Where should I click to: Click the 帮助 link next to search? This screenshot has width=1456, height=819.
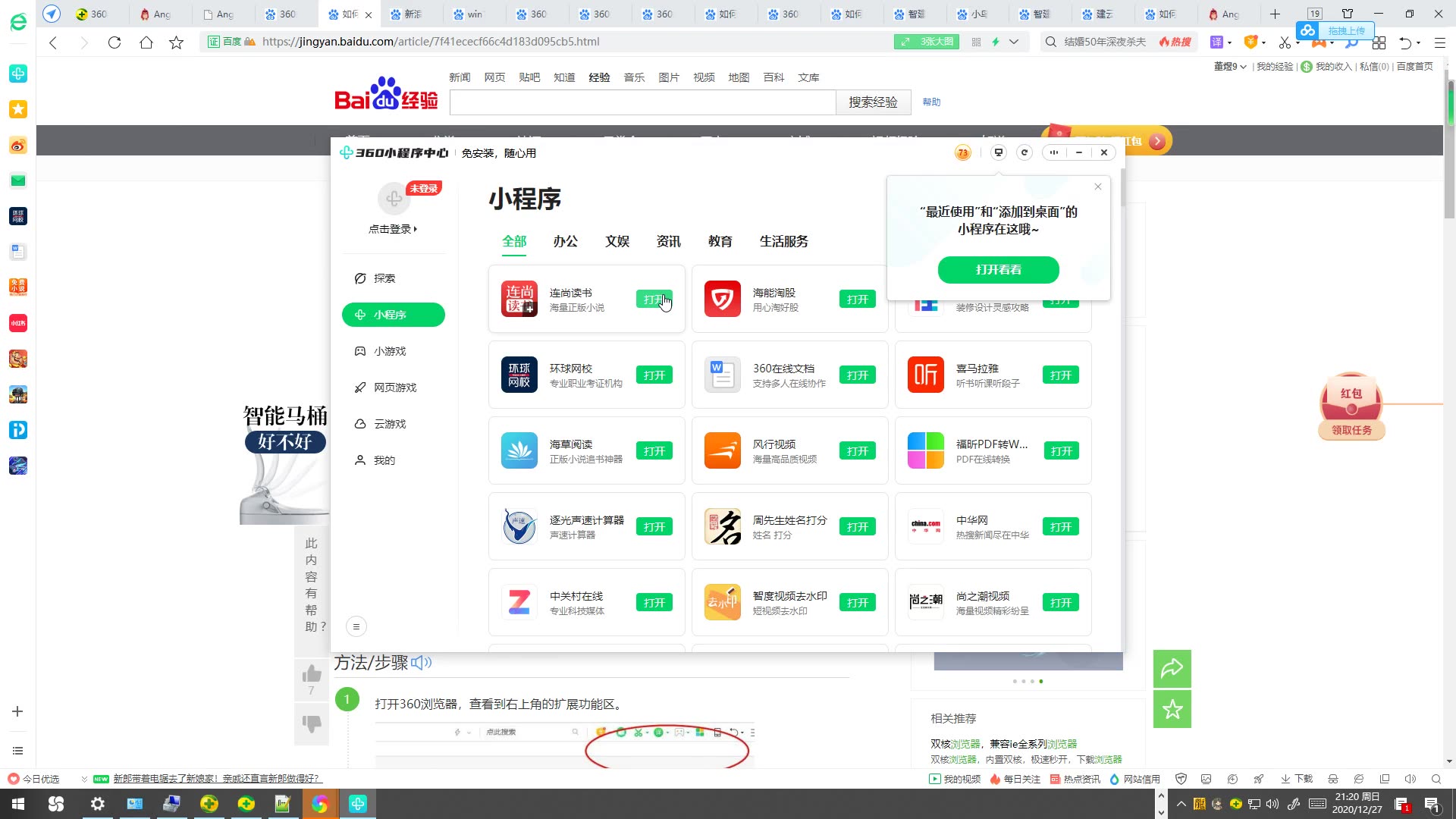(x=931, y=102)
